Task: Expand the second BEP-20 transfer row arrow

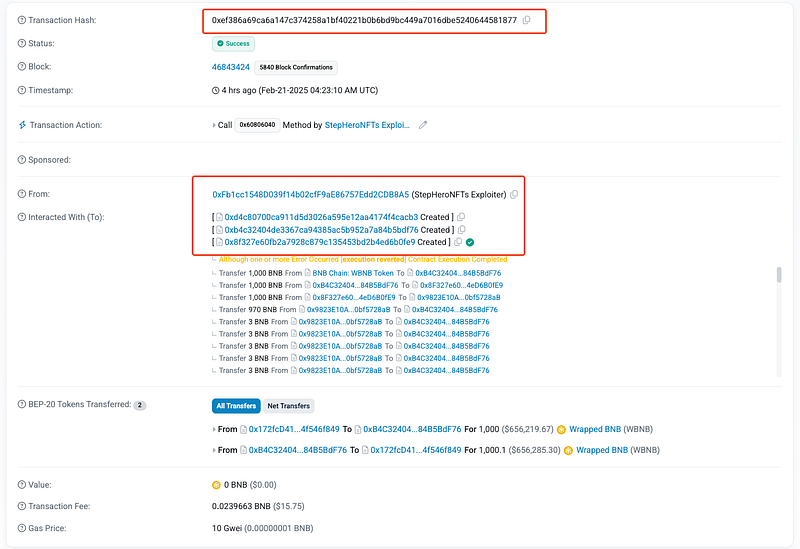Action: click(214, 451)
